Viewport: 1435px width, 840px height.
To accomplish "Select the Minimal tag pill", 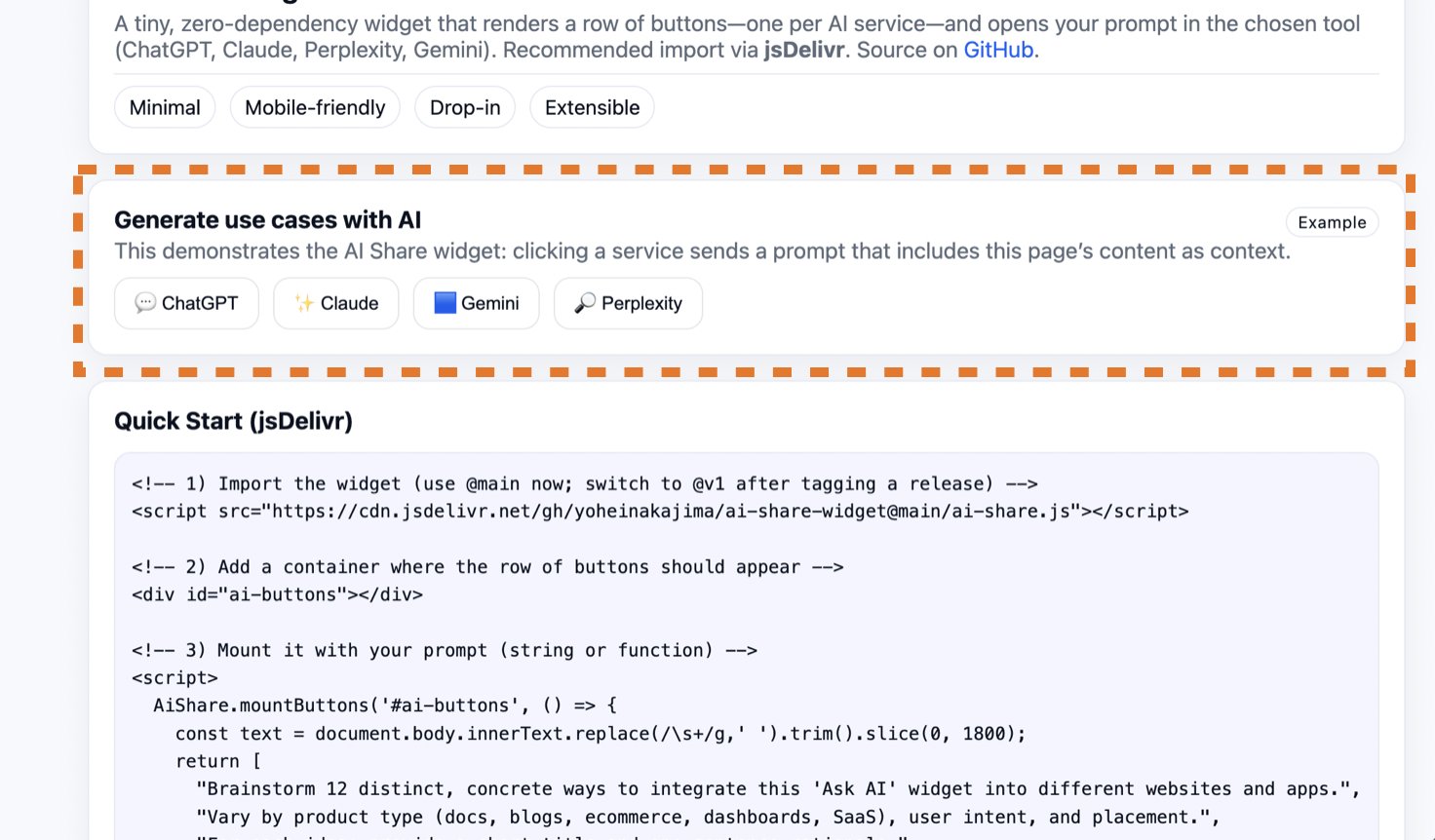I will tap(165, 107).
